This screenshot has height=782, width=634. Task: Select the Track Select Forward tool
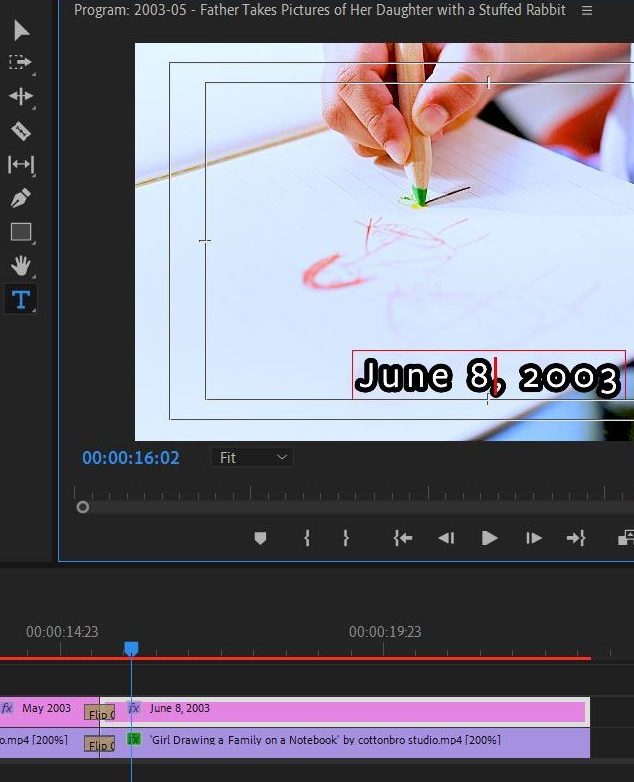(21, 62)
